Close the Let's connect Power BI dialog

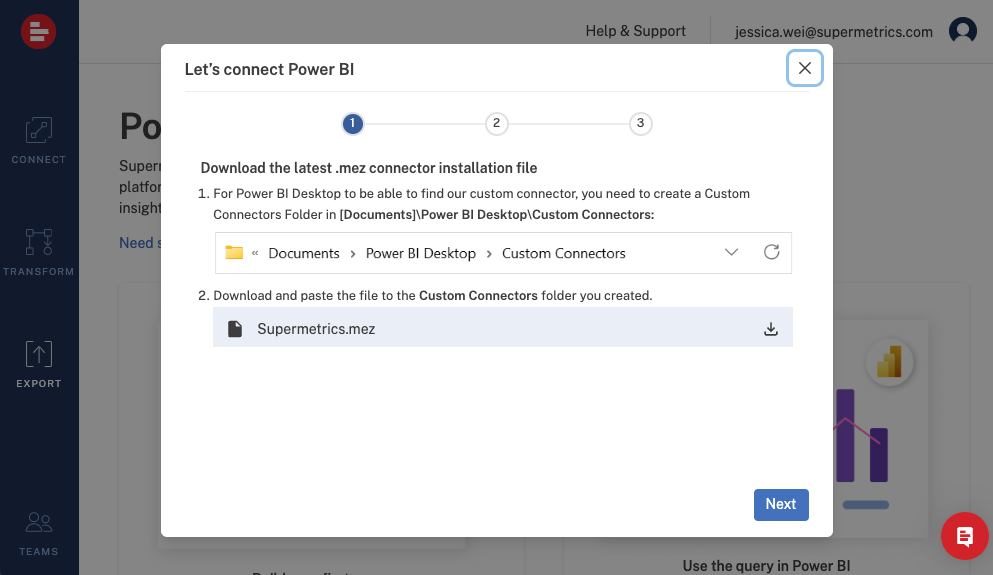(x=805, y=68)
